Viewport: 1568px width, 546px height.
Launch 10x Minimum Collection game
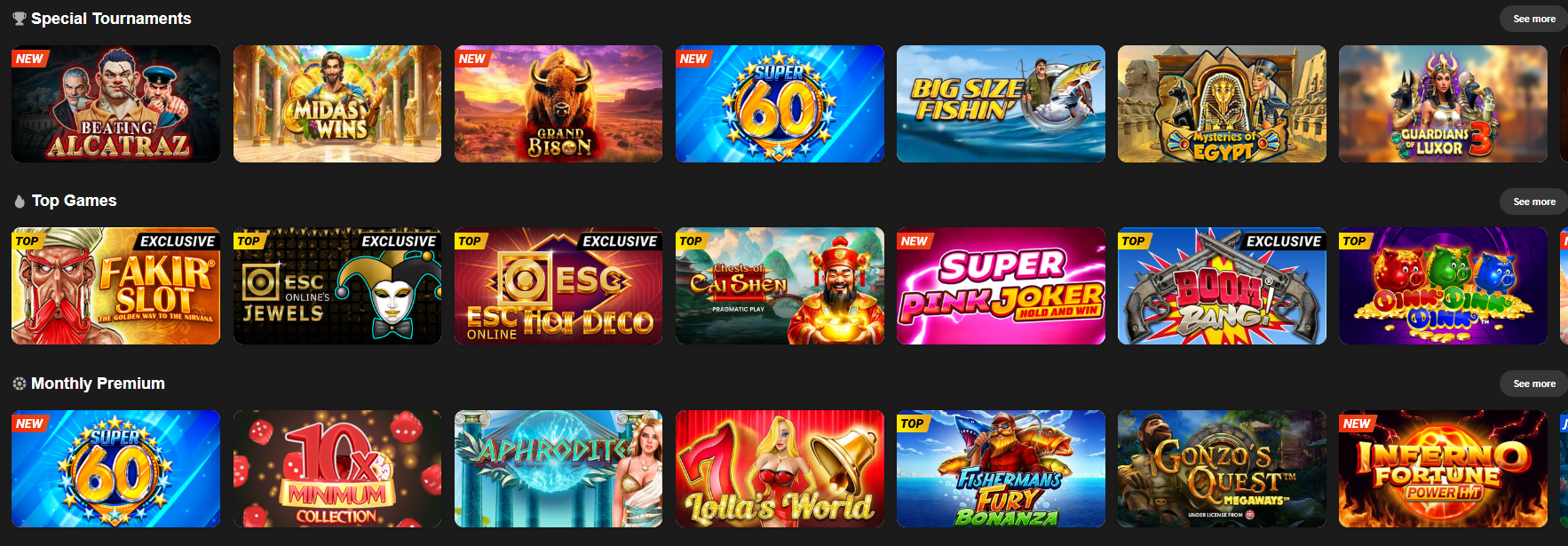337,469
